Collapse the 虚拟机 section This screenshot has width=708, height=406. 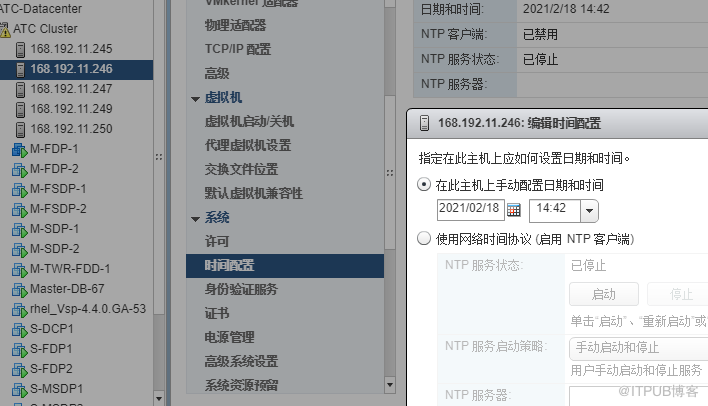click(x=196, y=99)
